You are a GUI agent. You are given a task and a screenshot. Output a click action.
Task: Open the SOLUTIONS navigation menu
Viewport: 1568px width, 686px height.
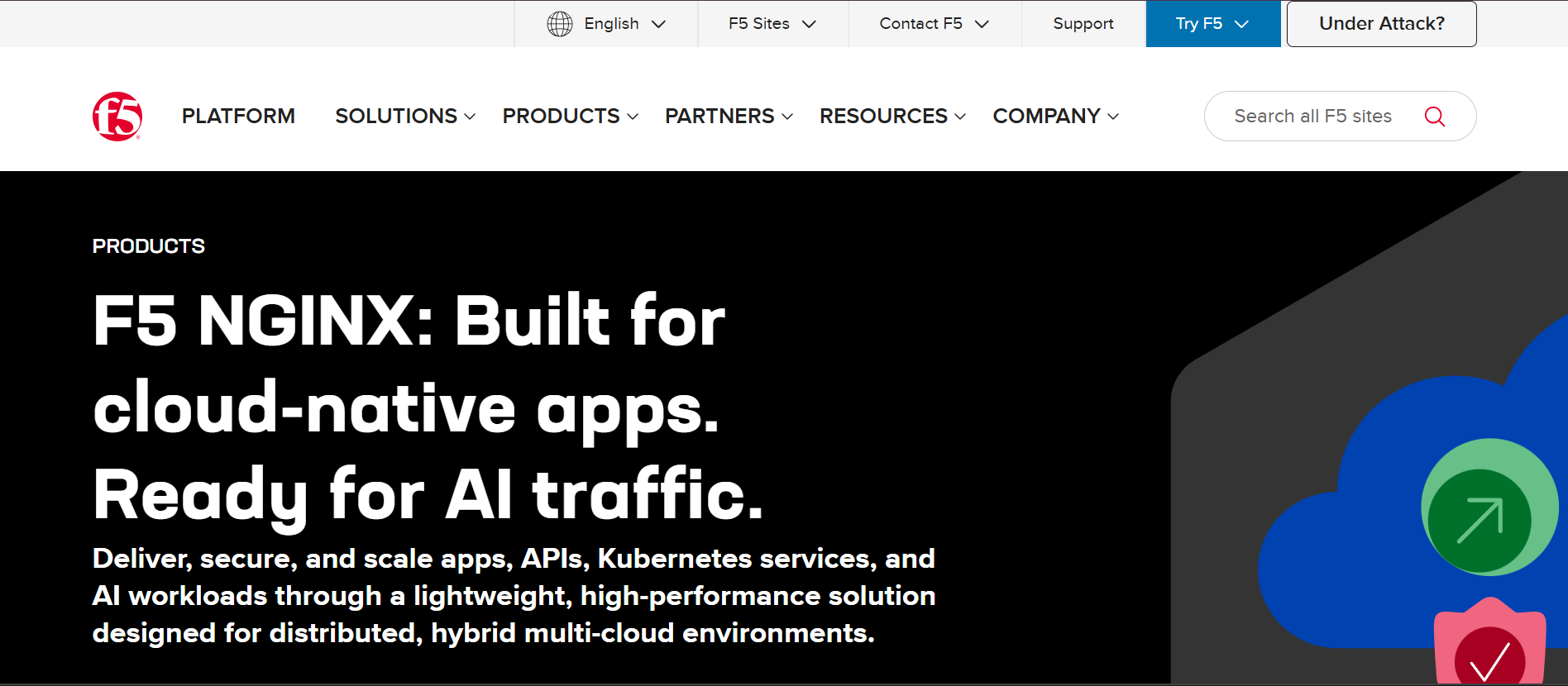coord(396,117)
